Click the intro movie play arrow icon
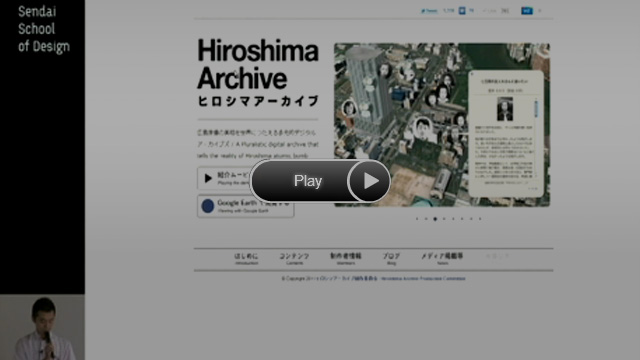 208,178
